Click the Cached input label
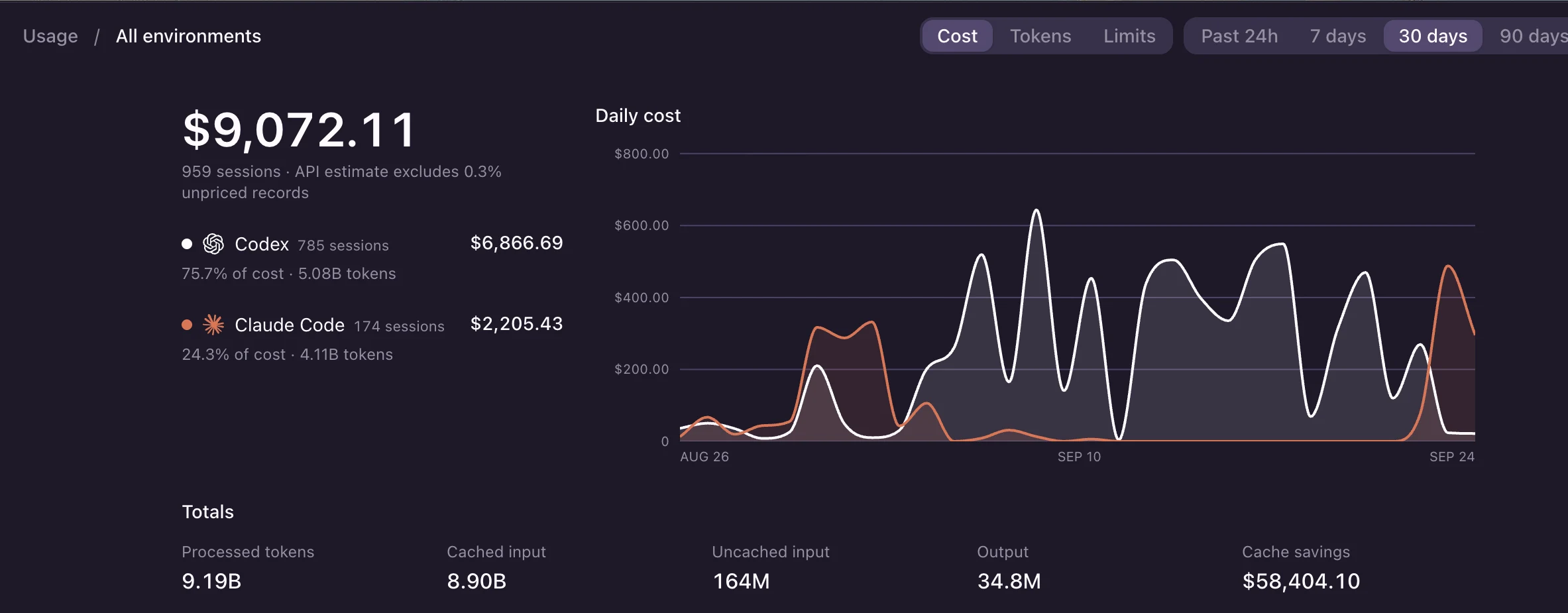Image resolution: width=1568 pixels, height=613 pixels. pyautogui.click(x=496, y=552)
